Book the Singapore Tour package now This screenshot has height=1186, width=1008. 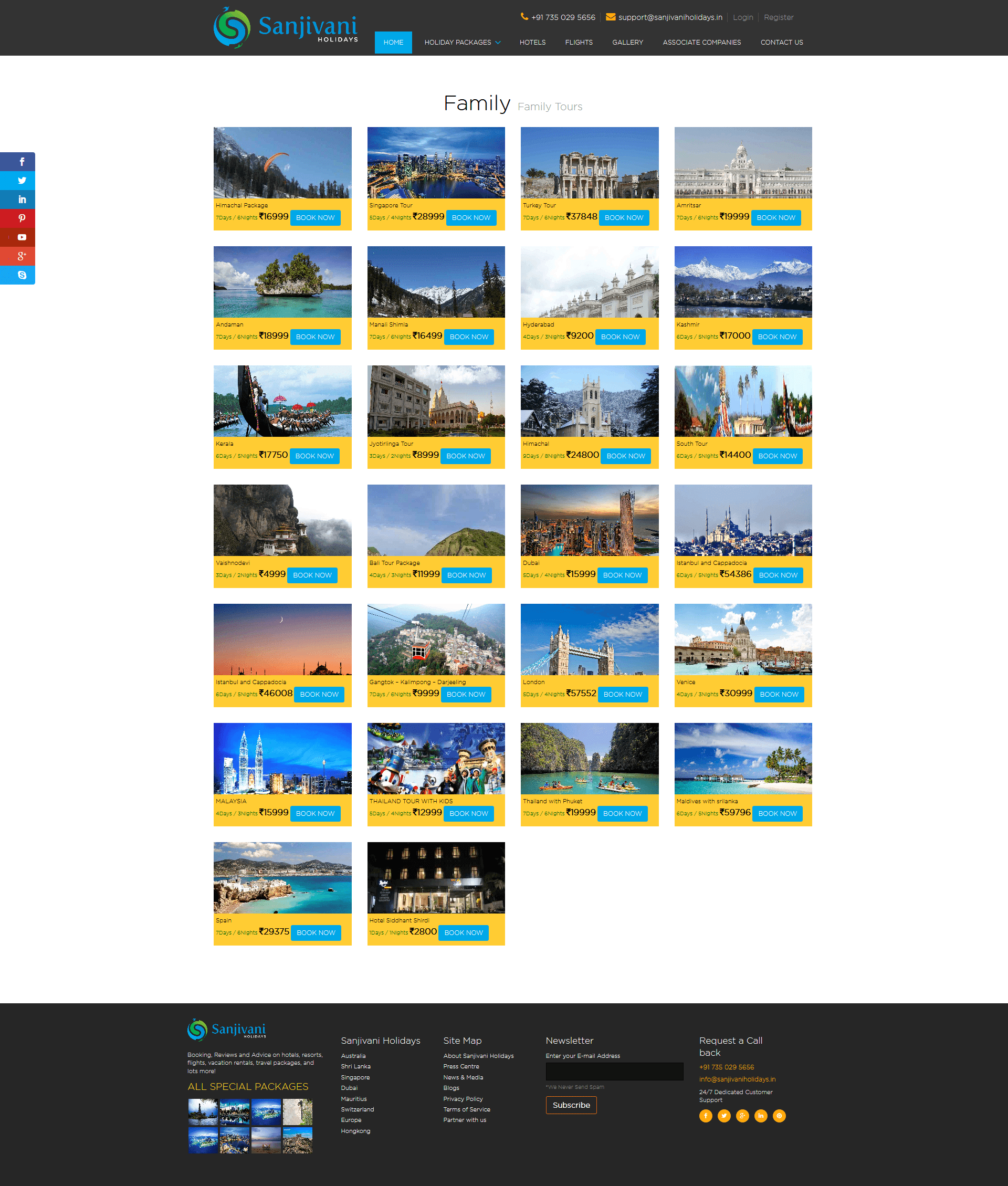click(471, 218)
